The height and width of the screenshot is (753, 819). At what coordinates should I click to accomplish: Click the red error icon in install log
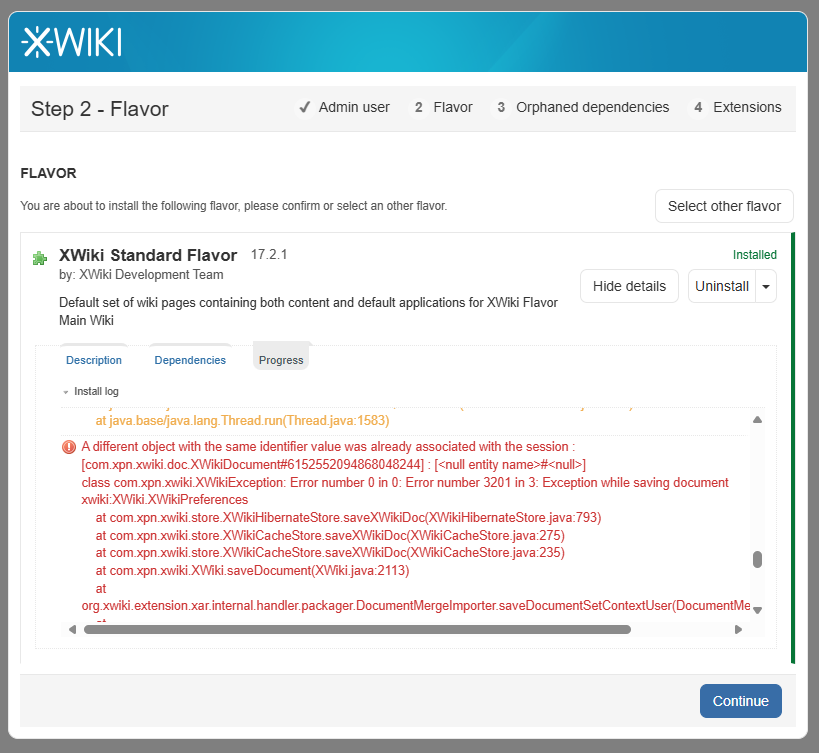[69, 447]
